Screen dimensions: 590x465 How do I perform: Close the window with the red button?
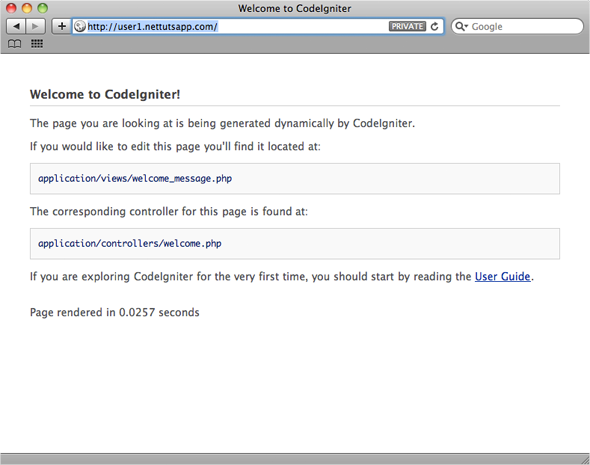pos(11,8)
